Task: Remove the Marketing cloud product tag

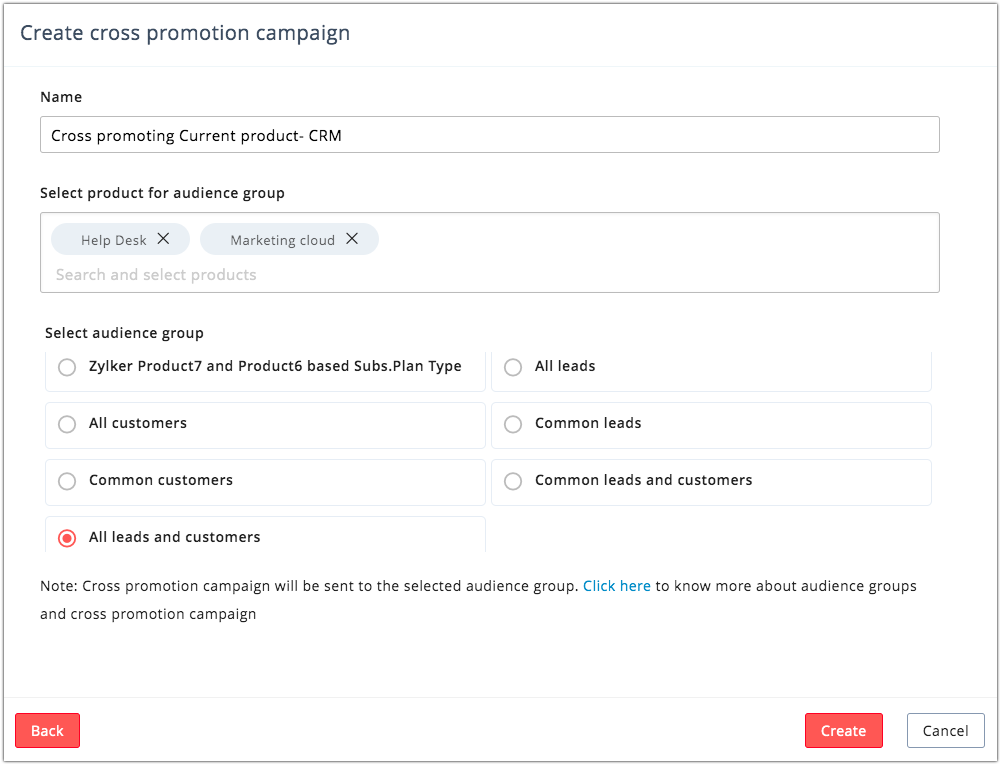Action: (x=352, y=239)
